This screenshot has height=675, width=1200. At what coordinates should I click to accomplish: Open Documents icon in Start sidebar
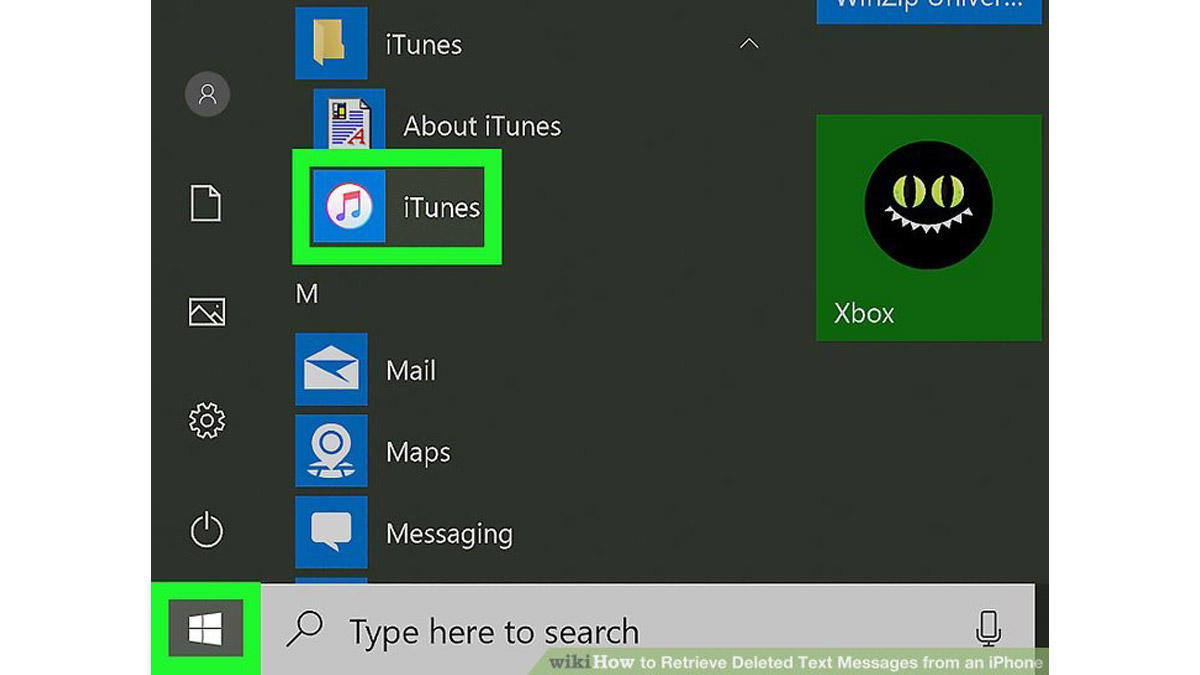point(206,203)
